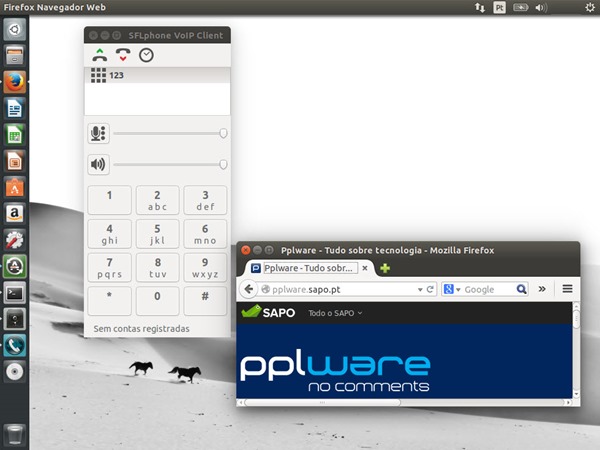Open the Ubuntu Dash home launcher icon
This screenshot has height=450, width=600.
pyautogui.click(x=15, y=29)
